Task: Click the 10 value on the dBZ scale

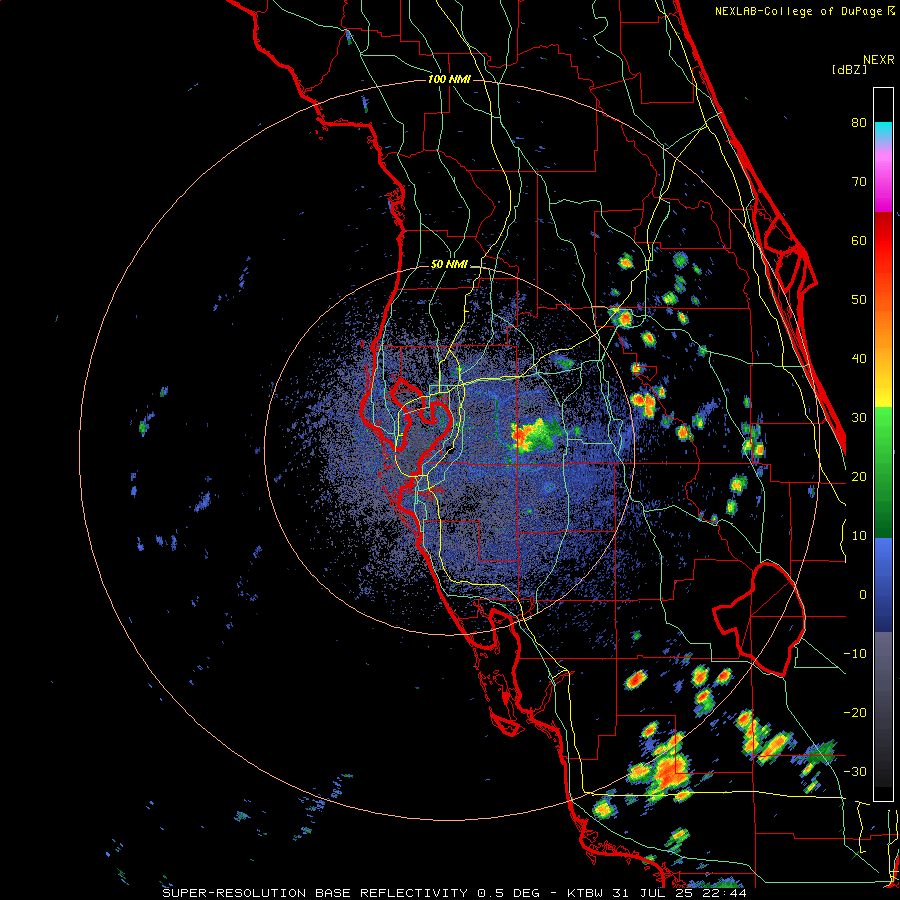Action: click(x=859, y=536)
